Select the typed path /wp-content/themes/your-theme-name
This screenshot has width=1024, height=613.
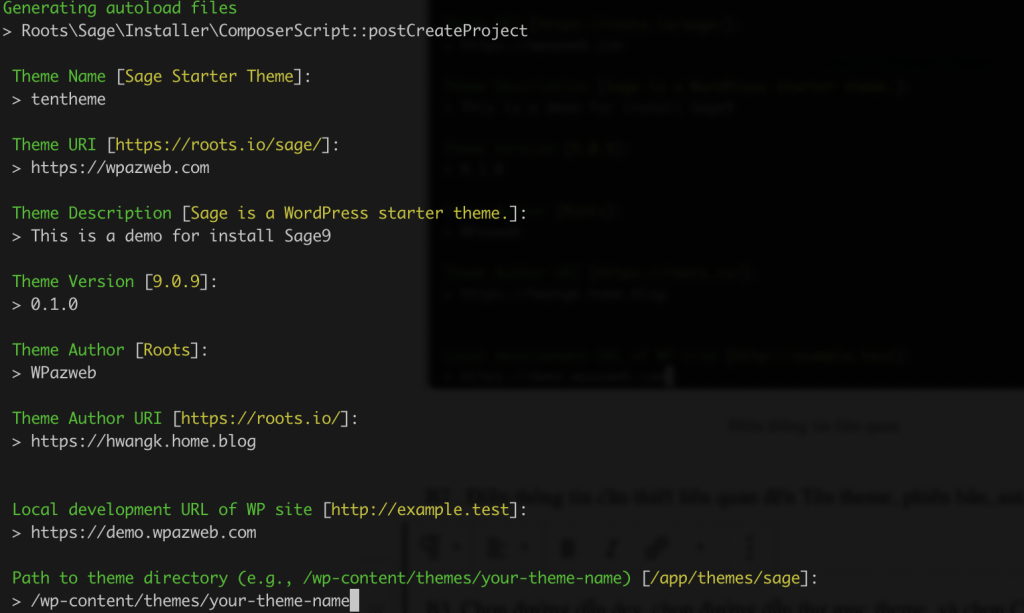[x=190, y=601]
